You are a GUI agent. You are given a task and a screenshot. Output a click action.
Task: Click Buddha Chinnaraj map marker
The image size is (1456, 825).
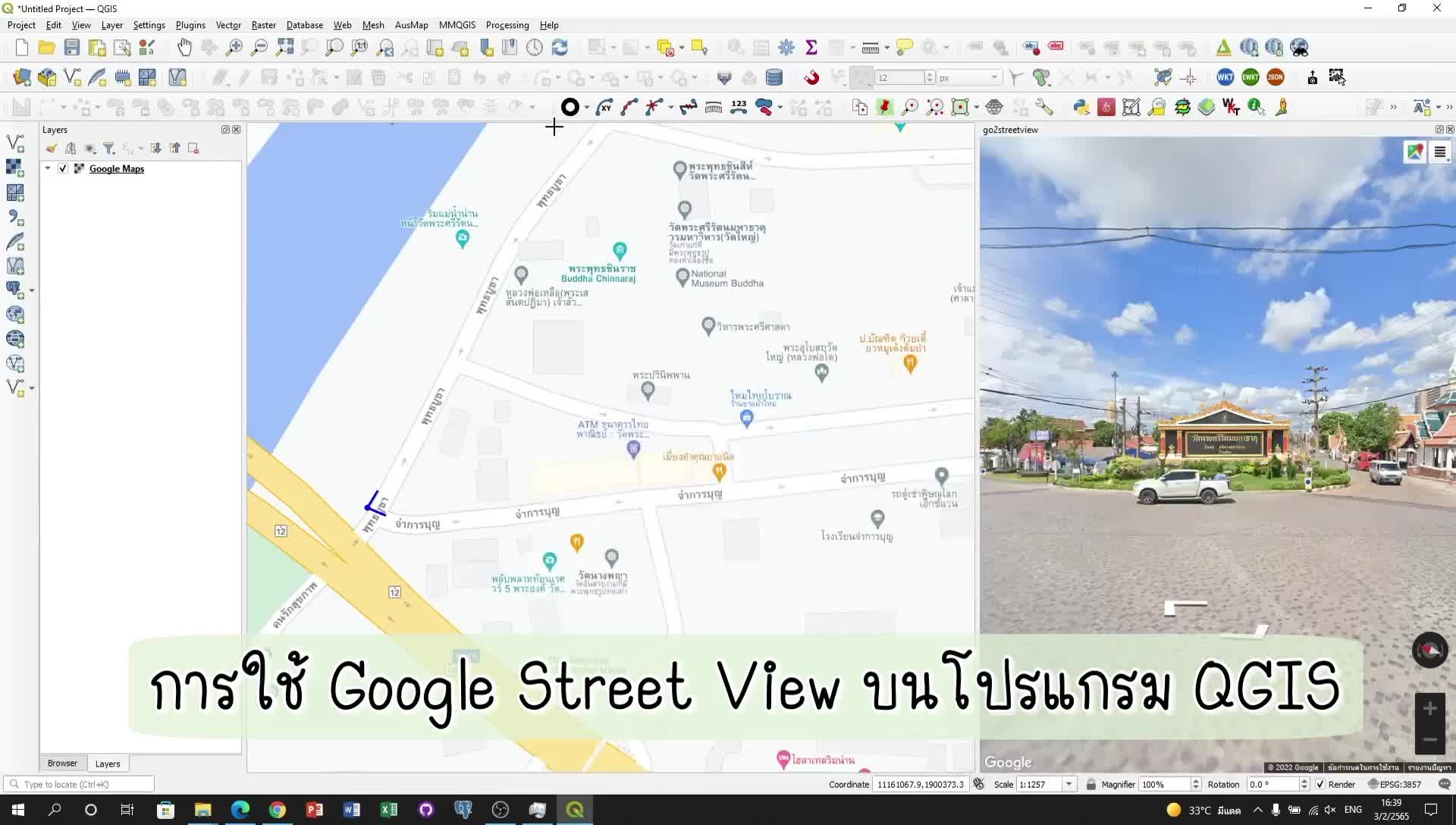tap(620, 249)
